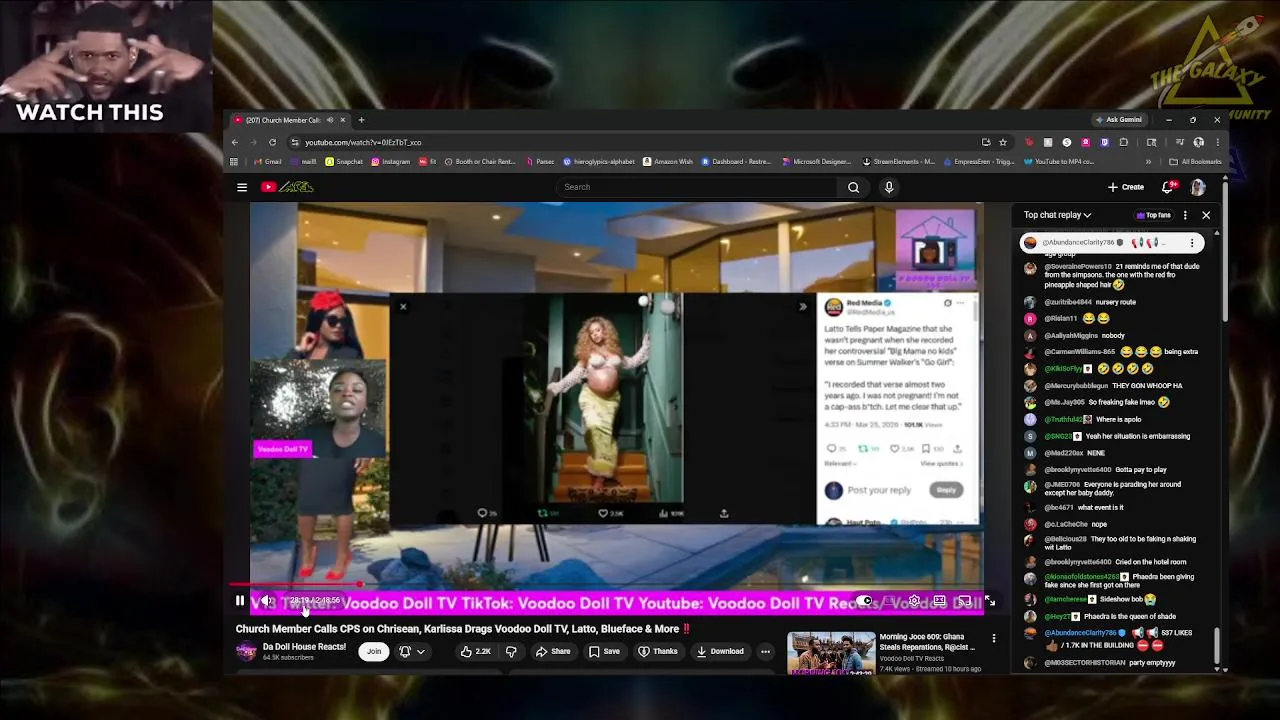Open Snapchat bookmark
The width and height of the screenshot is (1280, 720).
click(344, 162)
